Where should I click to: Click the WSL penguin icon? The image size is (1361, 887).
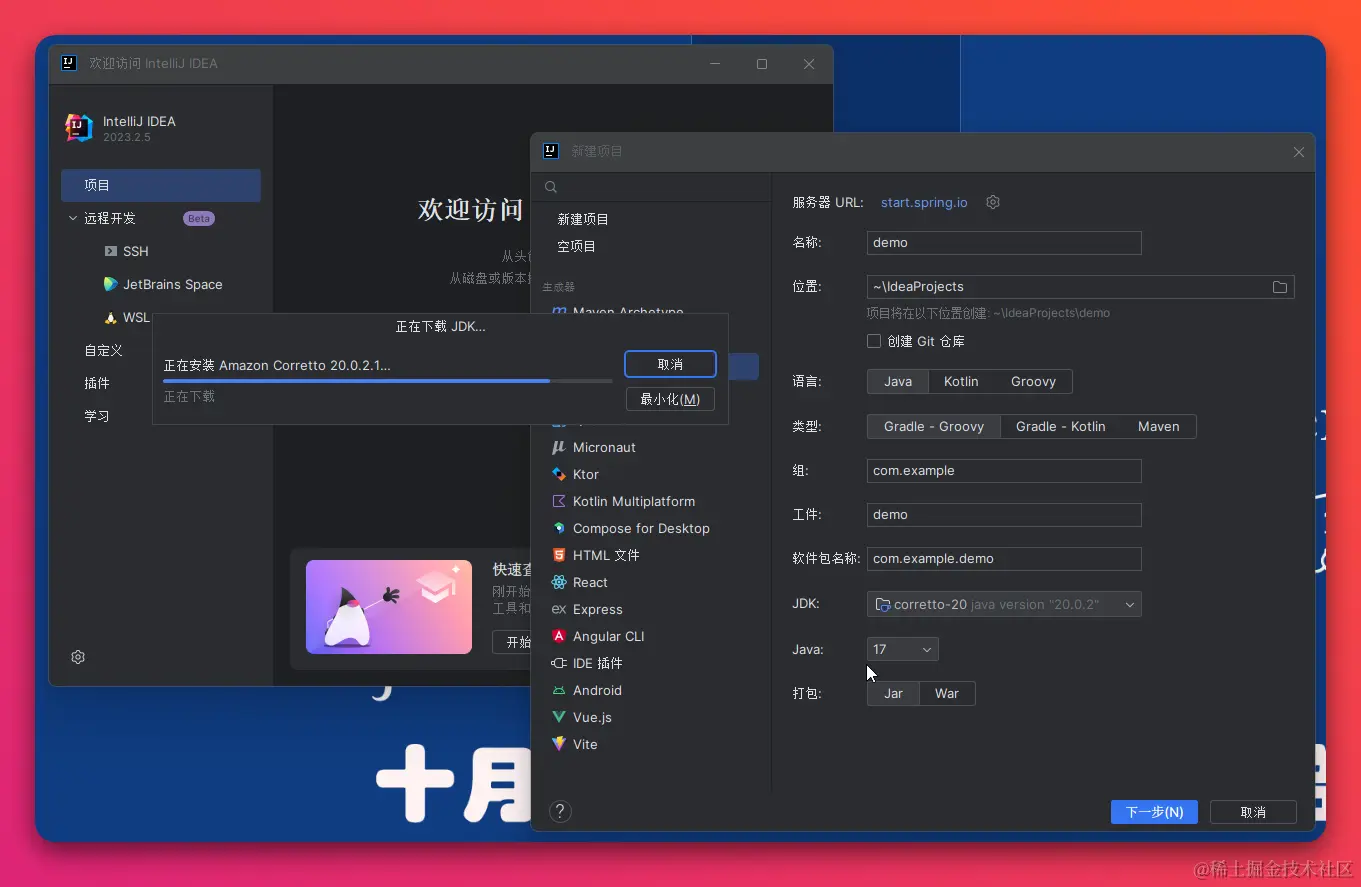click(x=110, y=318)
